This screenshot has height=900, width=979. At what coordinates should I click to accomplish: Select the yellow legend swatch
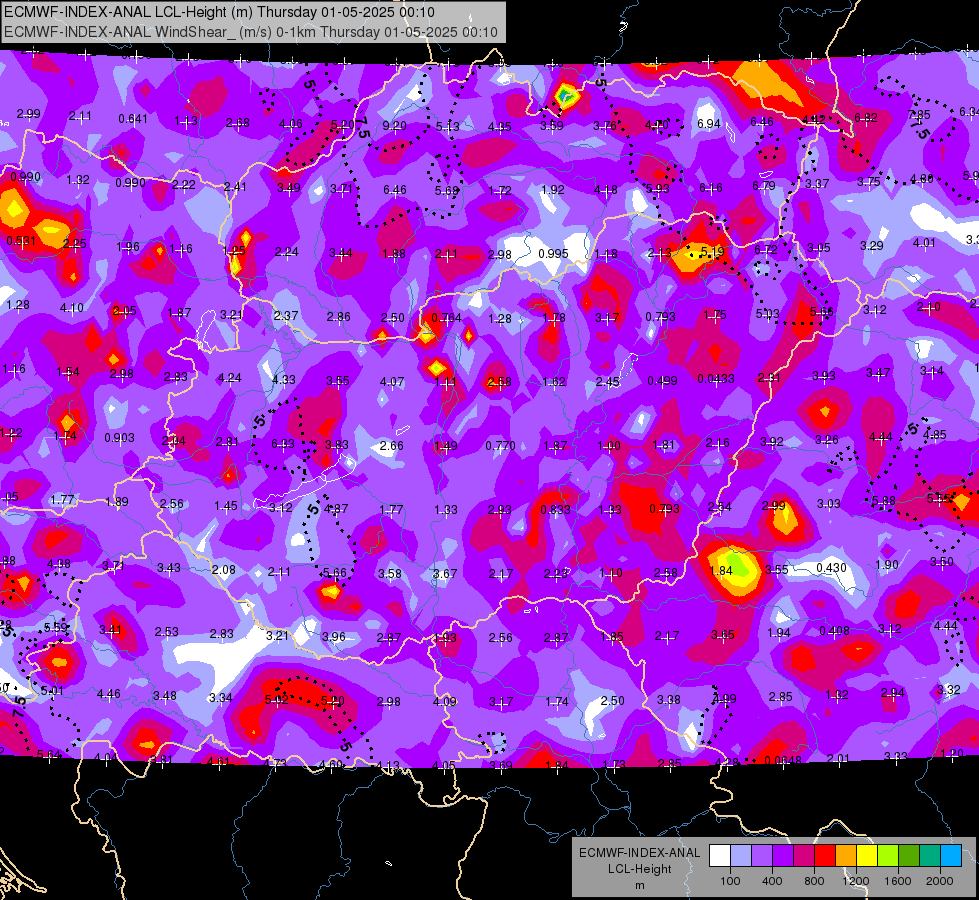coord(867,856)
